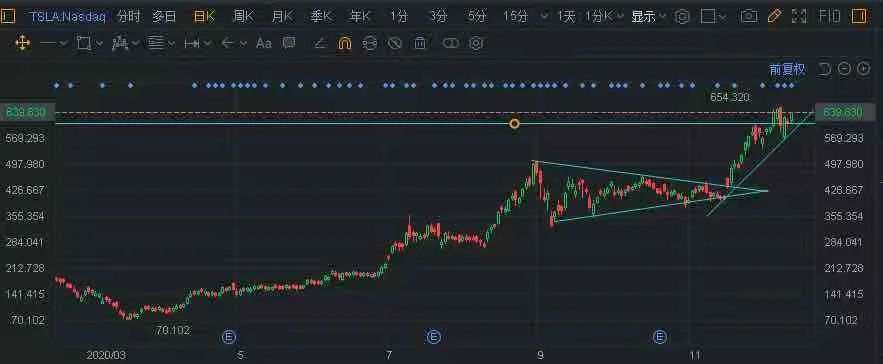Click the right price label 639.830
883x364 pixels.
pos(842,112)
